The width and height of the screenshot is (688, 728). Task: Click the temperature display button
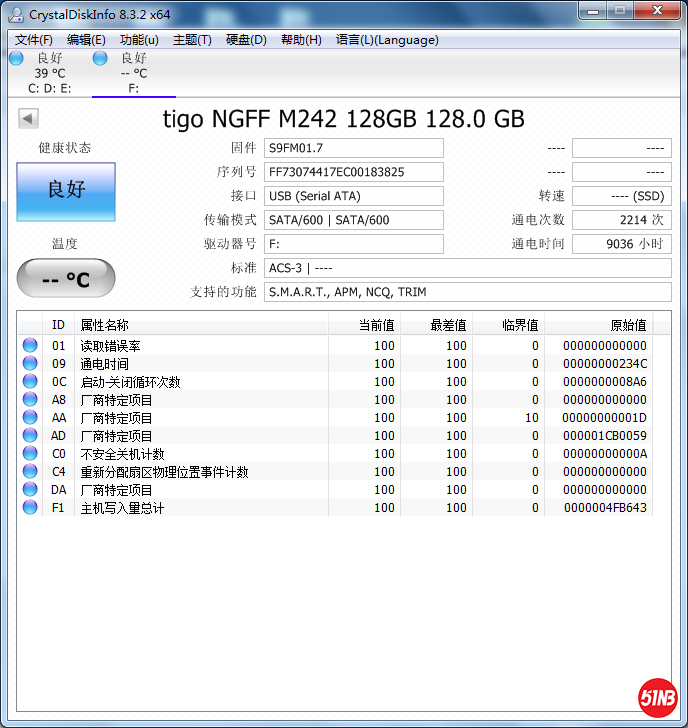click(x=66, y=279)
